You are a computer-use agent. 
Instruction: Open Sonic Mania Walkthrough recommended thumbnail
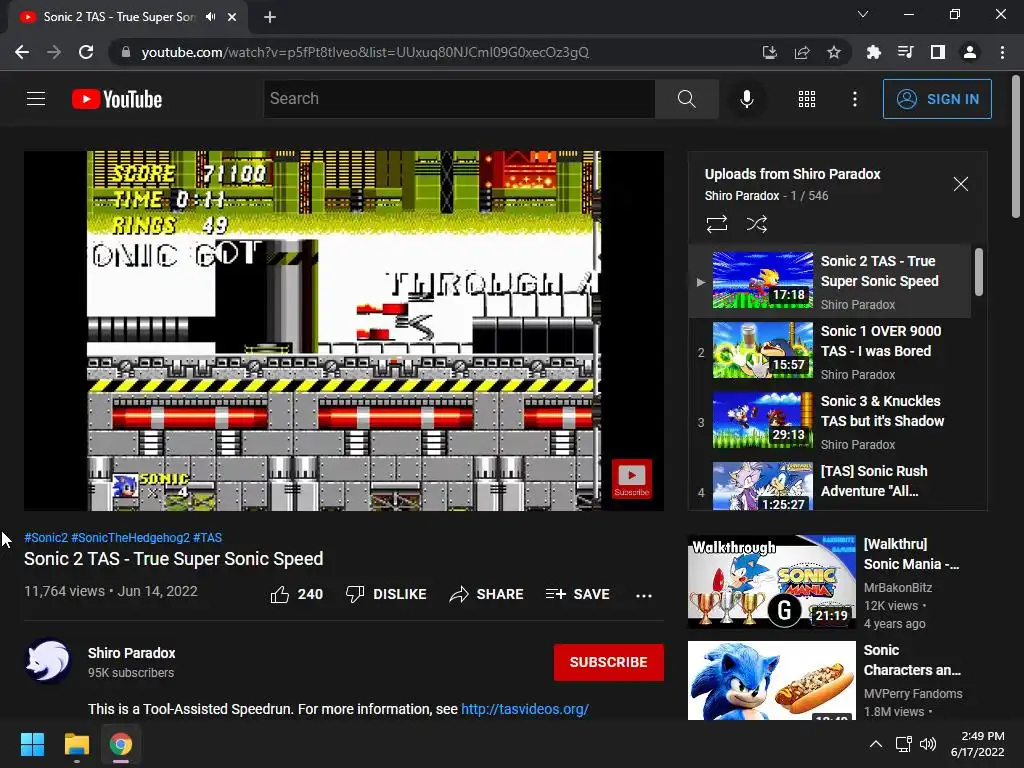point(771,582)
